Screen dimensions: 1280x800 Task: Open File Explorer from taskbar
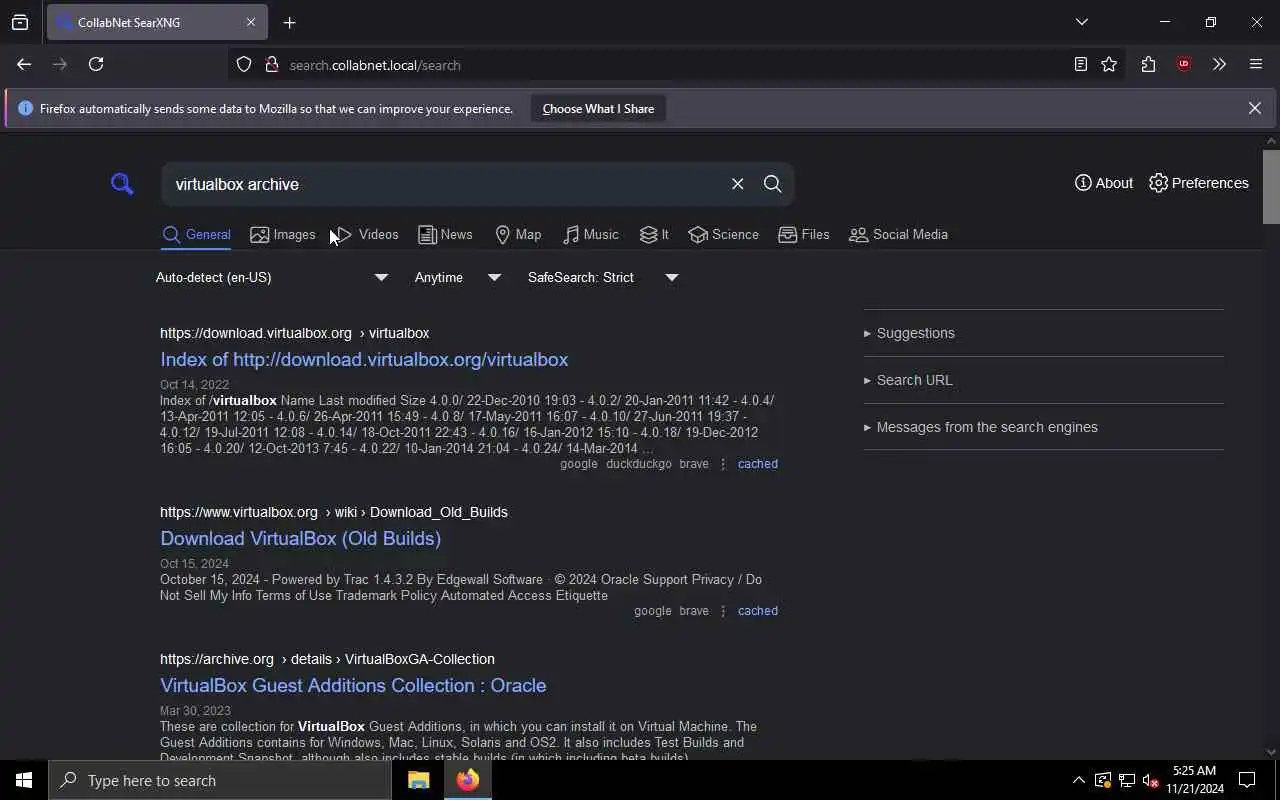(x=418, y=780)
